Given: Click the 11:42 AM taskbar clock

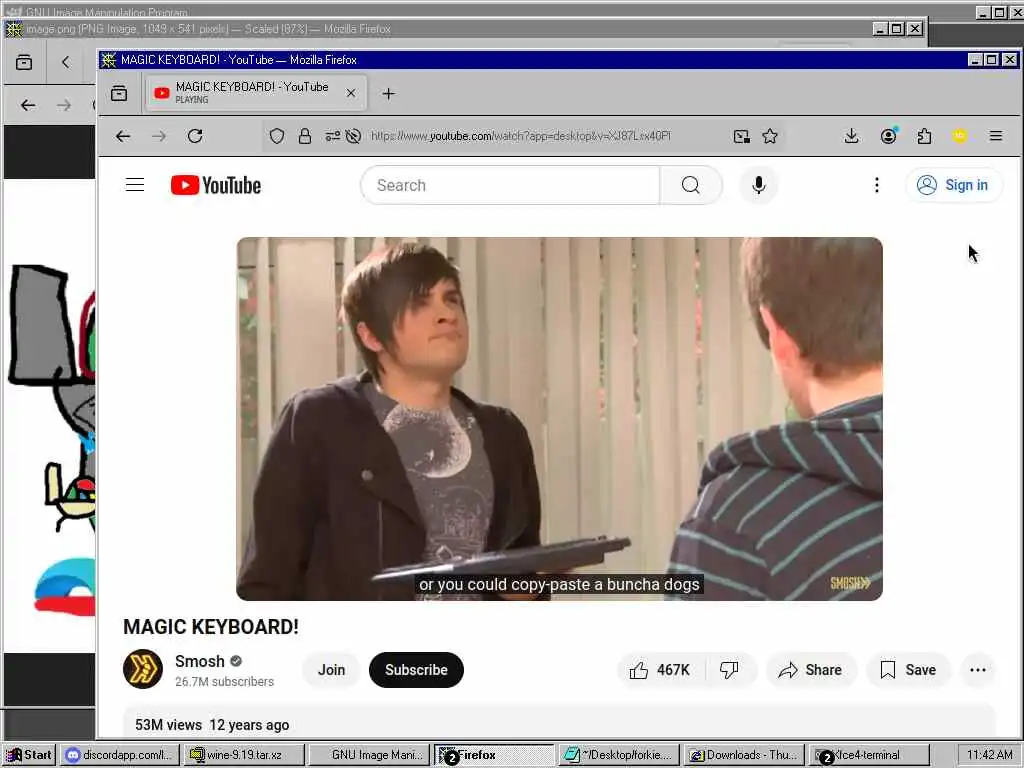Looking at the screenshot, I should click(989, 755).
